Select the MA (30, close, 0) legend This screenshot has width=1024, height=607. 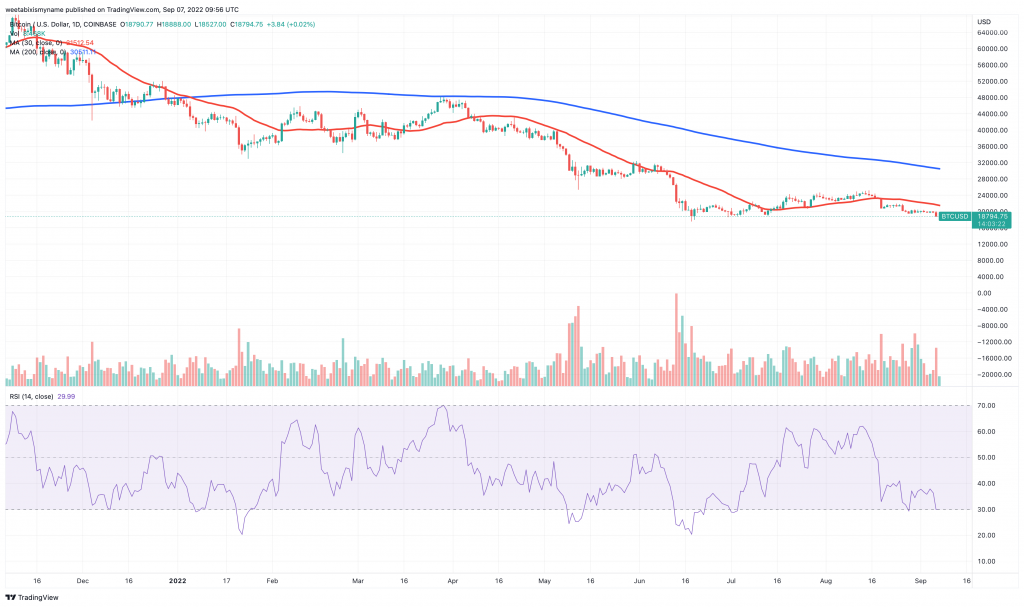[x=52, y=42]
